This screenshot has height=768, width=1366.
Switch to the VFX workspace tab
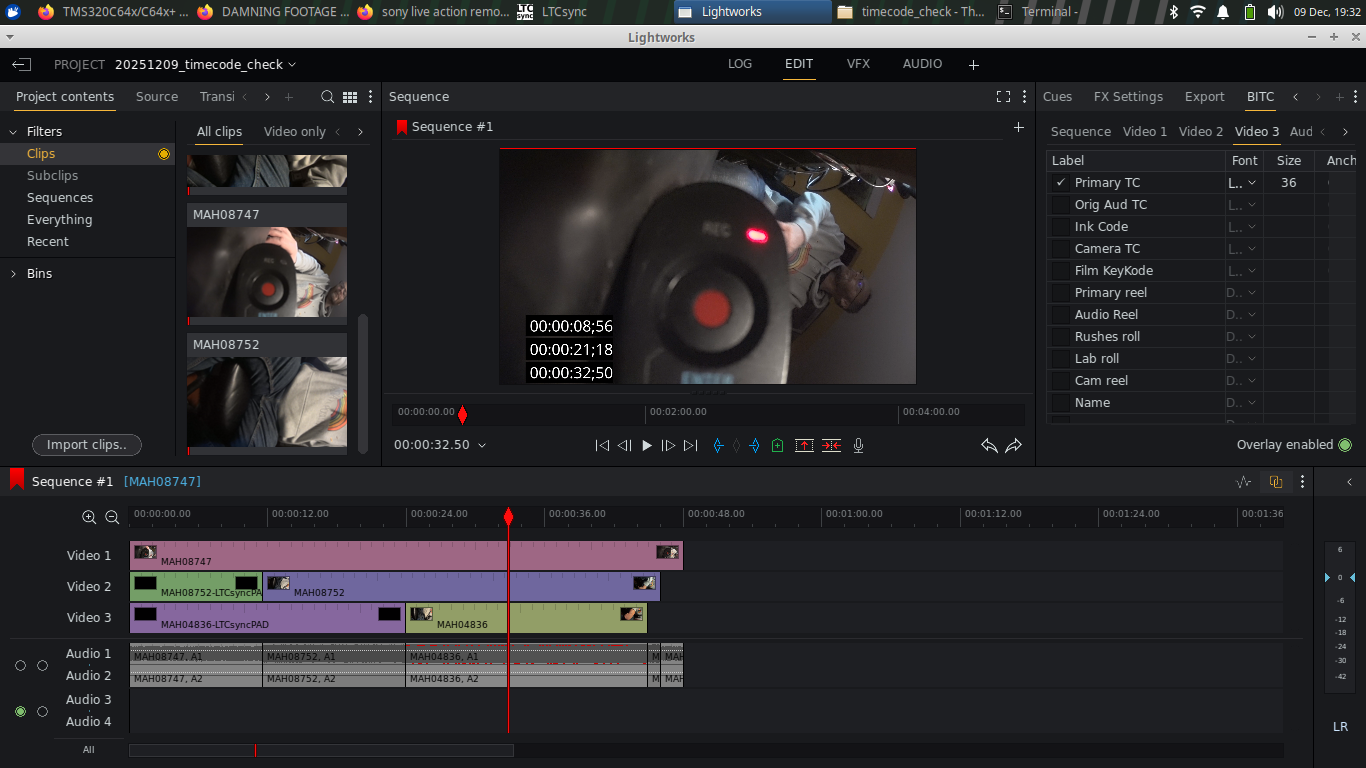(x=858, y=64)
